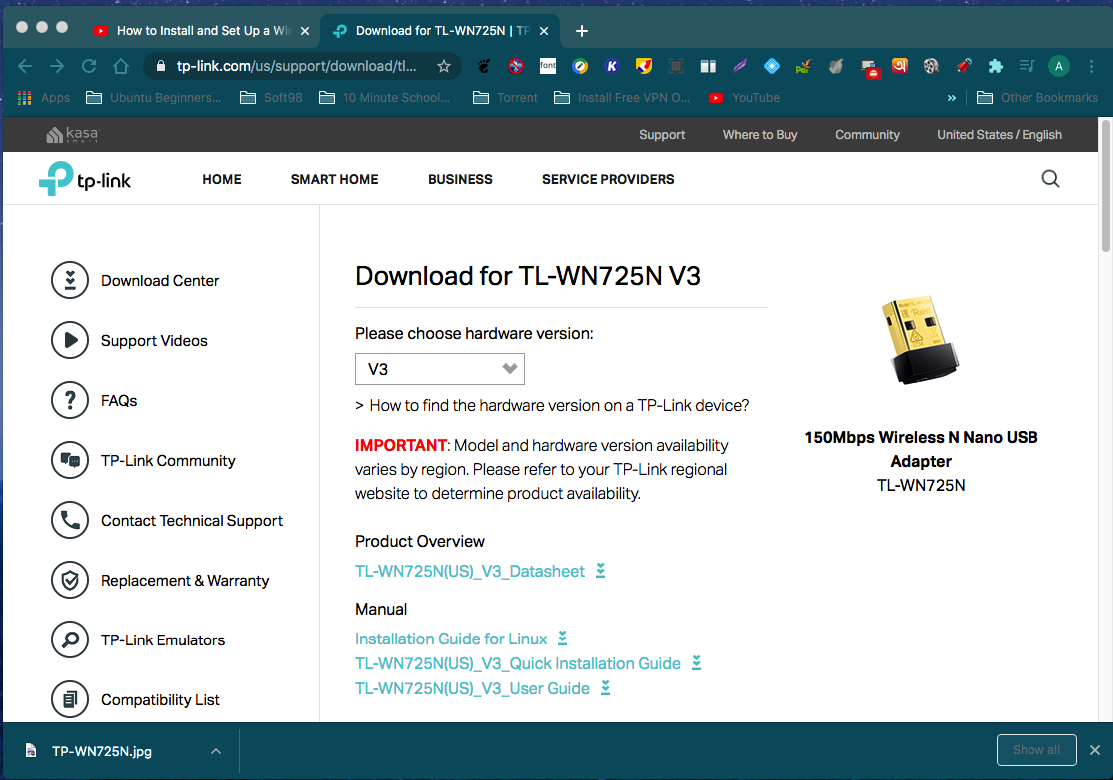This screenshot has width=1113, height=780.
Task: Open the Support Videos play icon
Action: (x=70, y=341)
